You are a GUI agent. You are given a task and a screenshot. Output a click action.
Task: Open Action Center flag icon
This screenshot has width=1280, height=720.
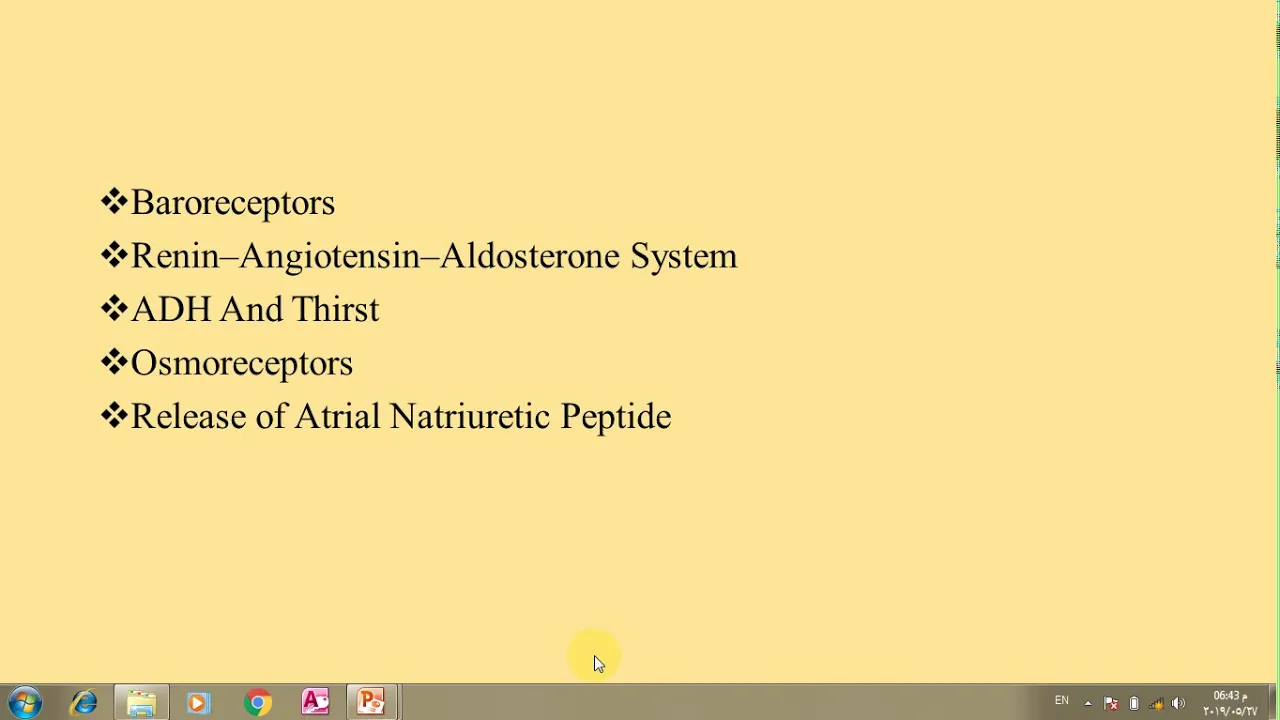(1111, 703)
